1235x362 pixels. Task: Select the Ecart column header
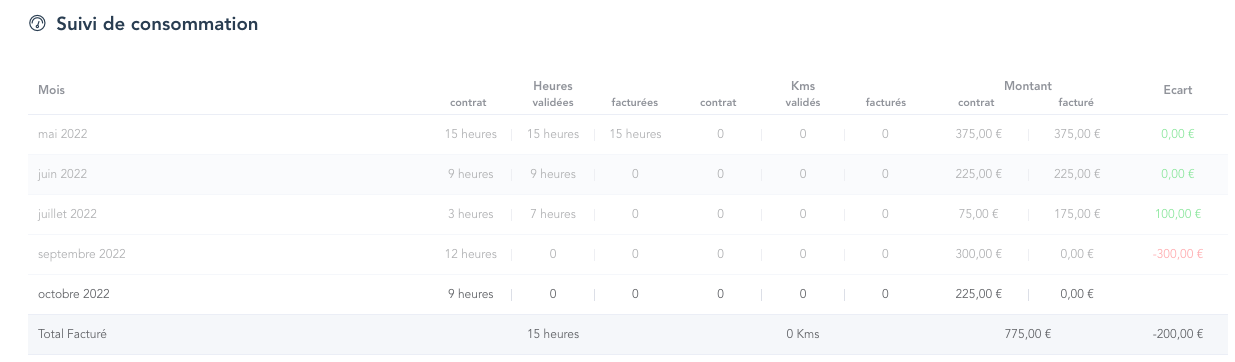point(1177,90)
